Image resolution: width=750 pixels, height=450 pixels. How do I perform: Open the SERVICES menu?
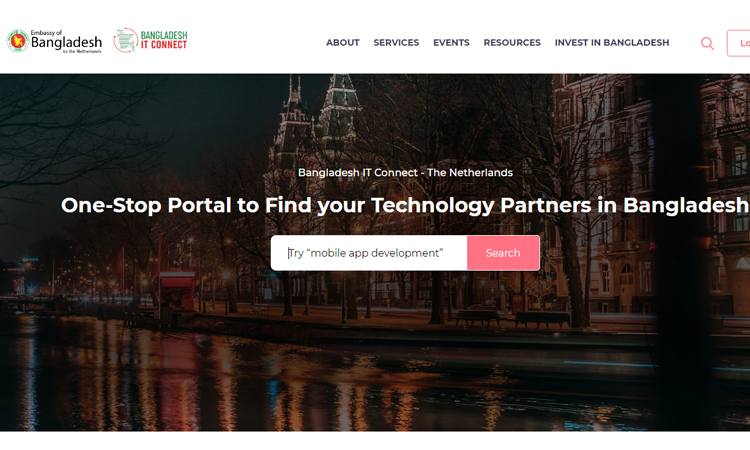[x=396, y=43]
